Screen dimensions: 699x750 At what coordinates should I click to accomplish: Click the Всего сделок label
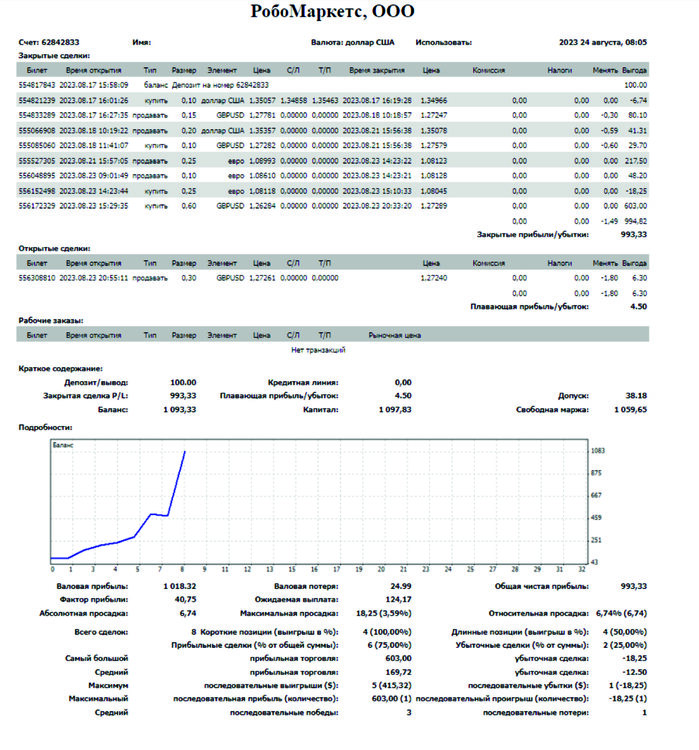click(x=101, y=632)
